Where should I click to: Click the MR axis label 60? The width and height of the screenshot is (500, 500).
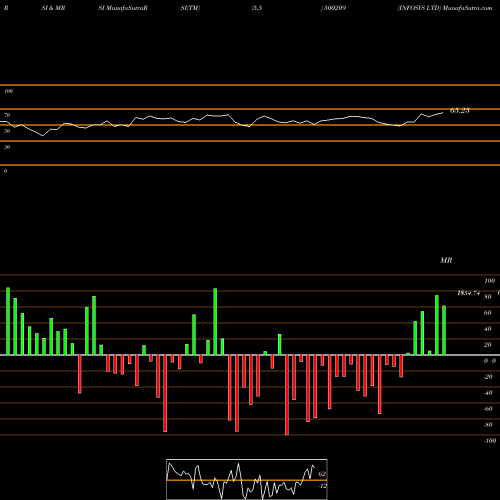(x=487, y=313)
